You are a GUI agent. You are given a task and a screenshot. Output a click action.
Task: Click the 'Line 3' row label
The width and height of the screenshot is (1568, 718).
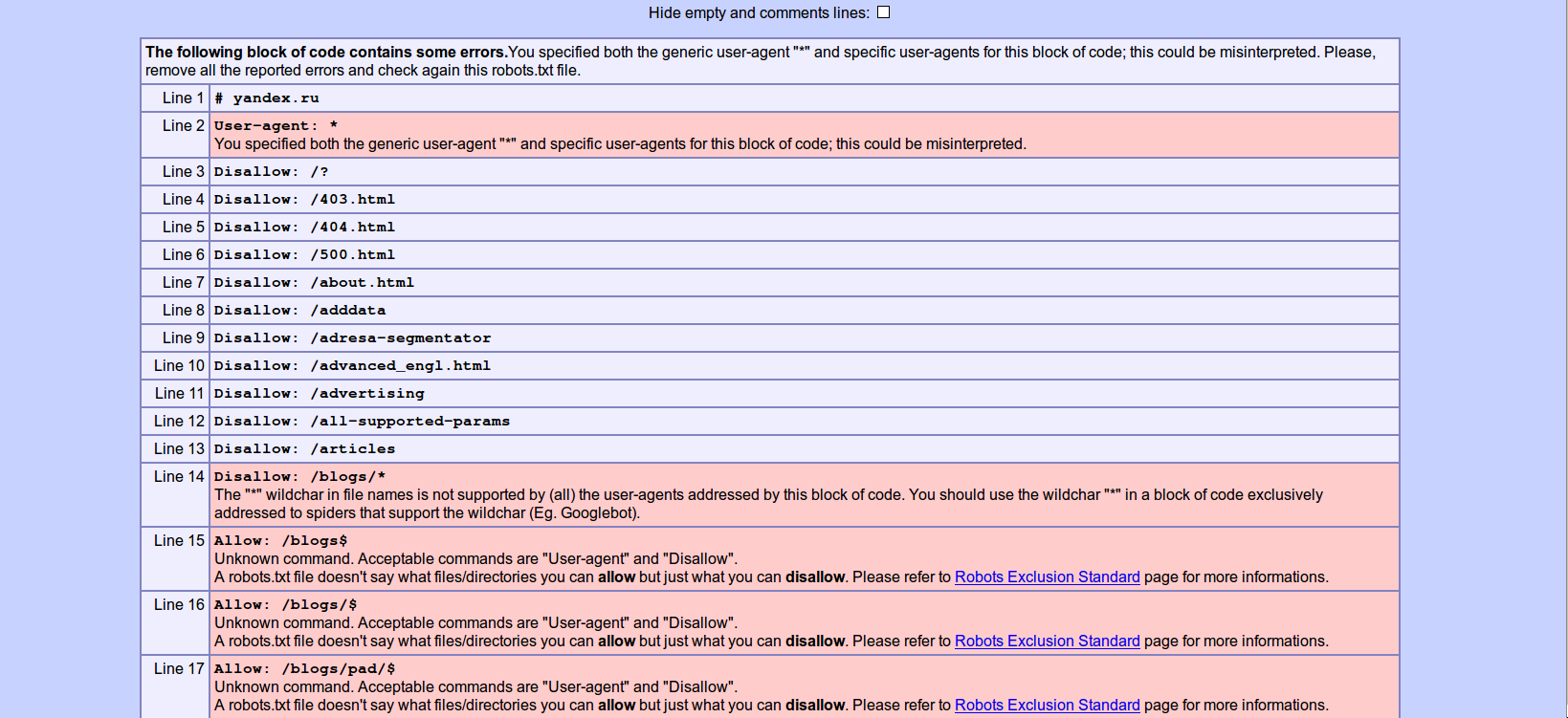click(x=183, y=172)
